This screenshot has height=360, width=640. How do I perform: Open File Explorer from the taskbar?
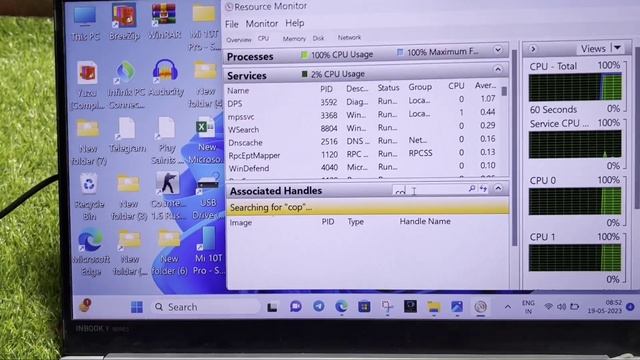[433, 306]
